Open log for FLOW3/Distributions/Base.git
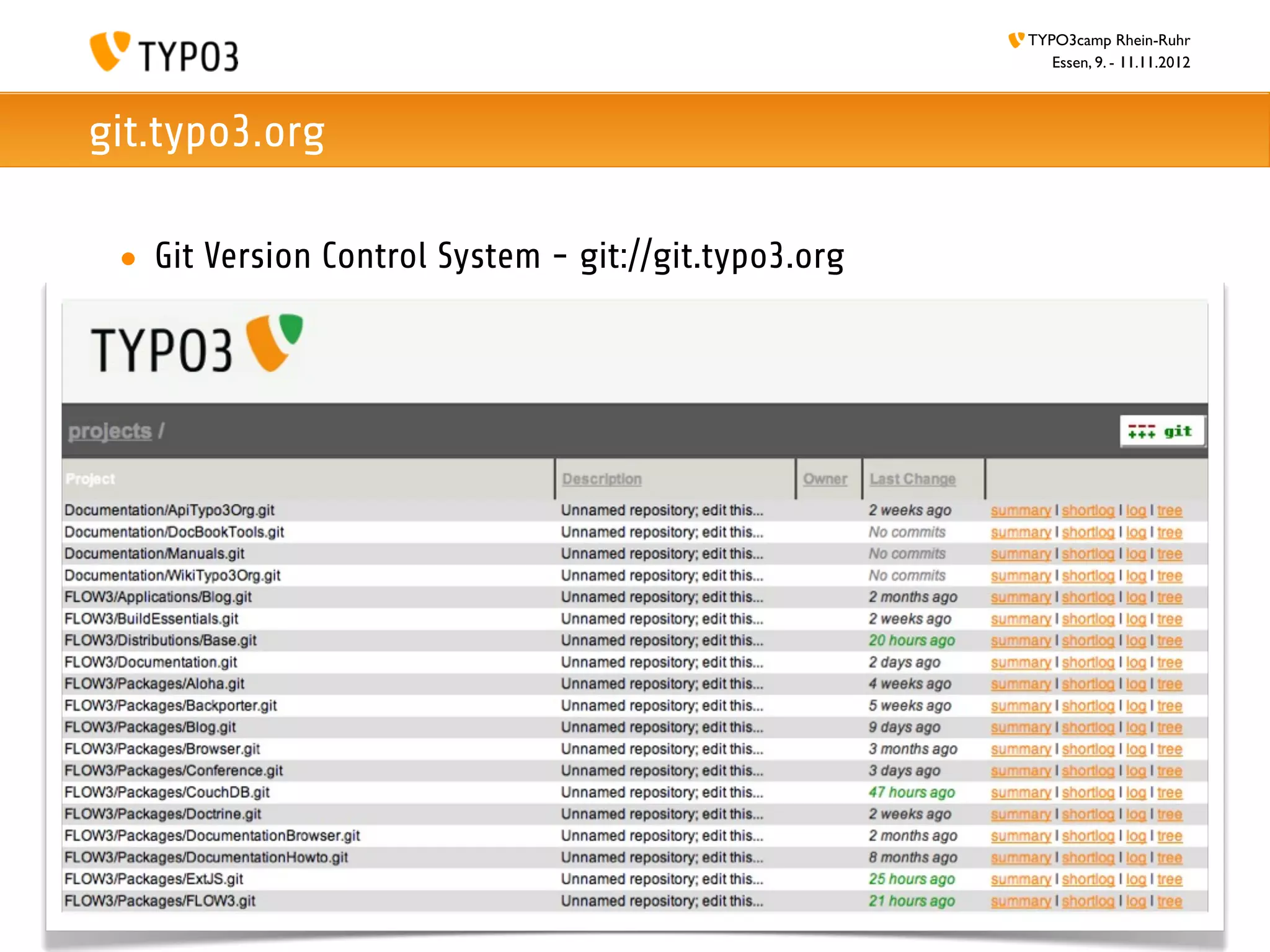Viewport: 1270px width, 952px height. (x=1136, y=641)
